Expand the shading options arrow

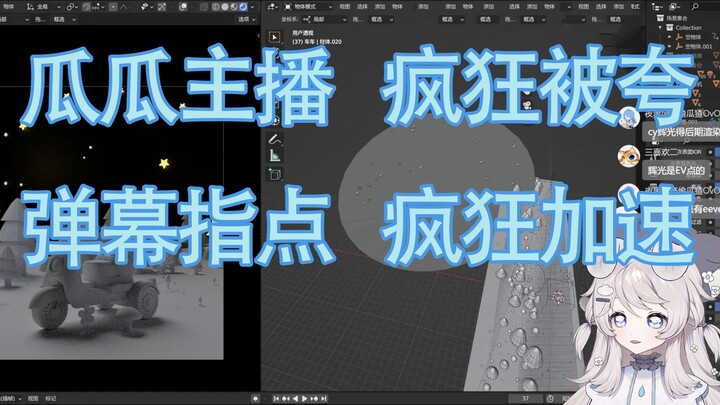(x=253, y=7)
